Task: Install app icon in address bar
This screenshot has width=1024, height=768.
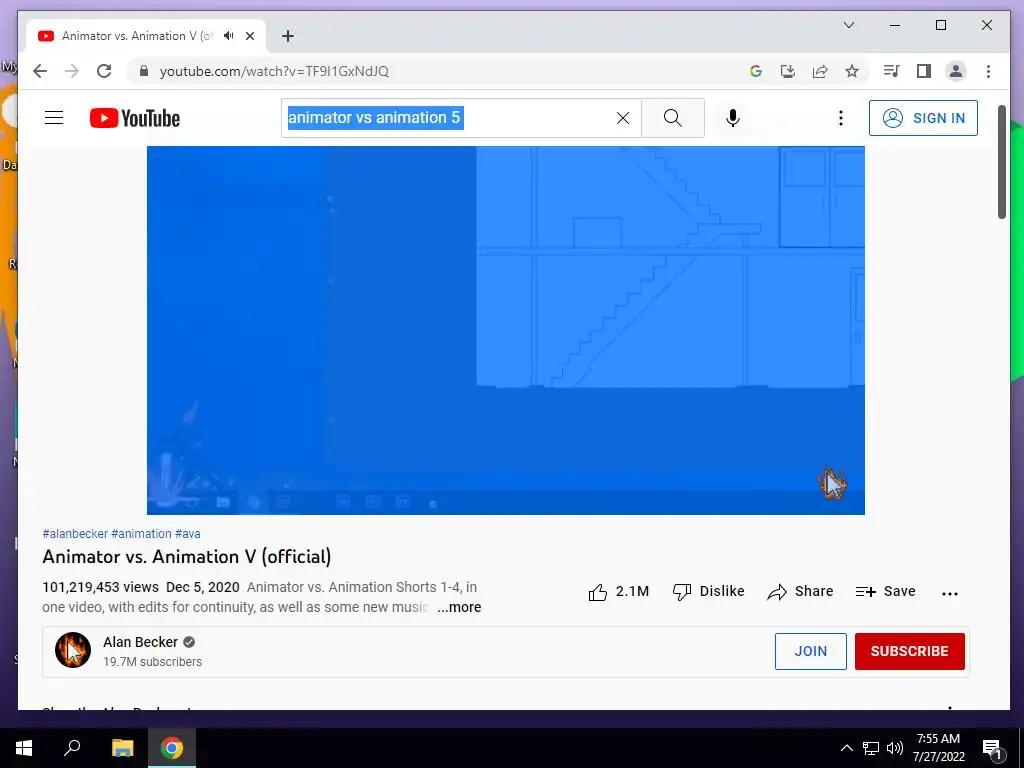Action: [788, 71]
